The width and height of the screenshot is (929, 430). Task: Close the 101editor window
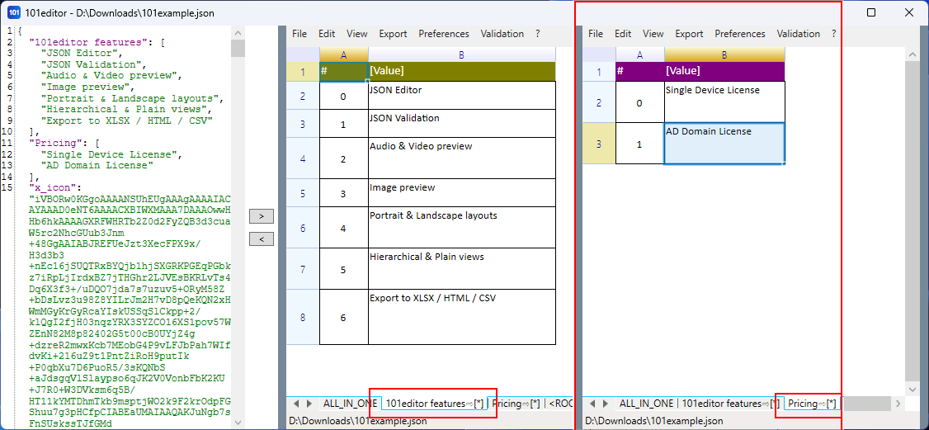tap(909, 12)
